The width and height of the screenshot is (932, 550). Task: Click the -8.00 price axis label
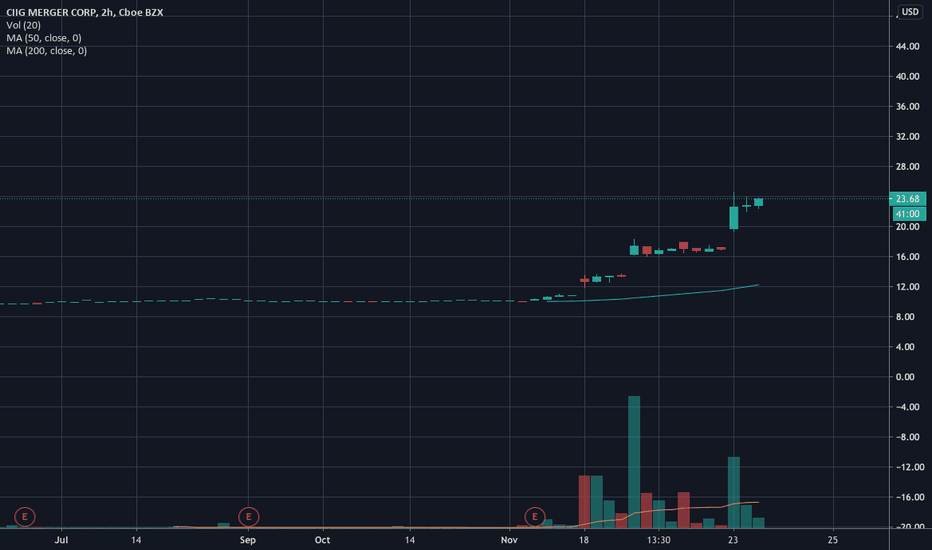(908, 437)
